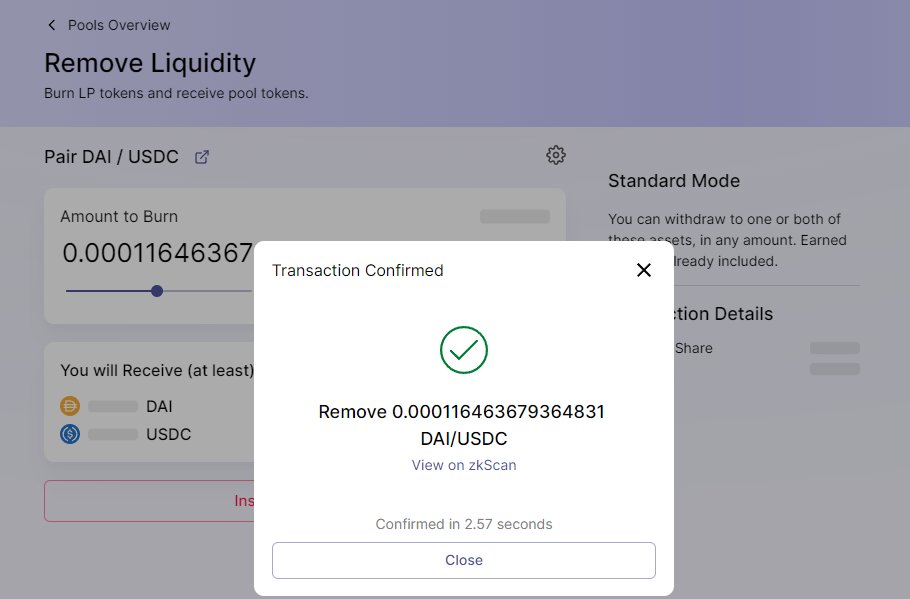Go back to Pools Overview
This screenshot has height=599, width=910.
(x=119, y=25)
